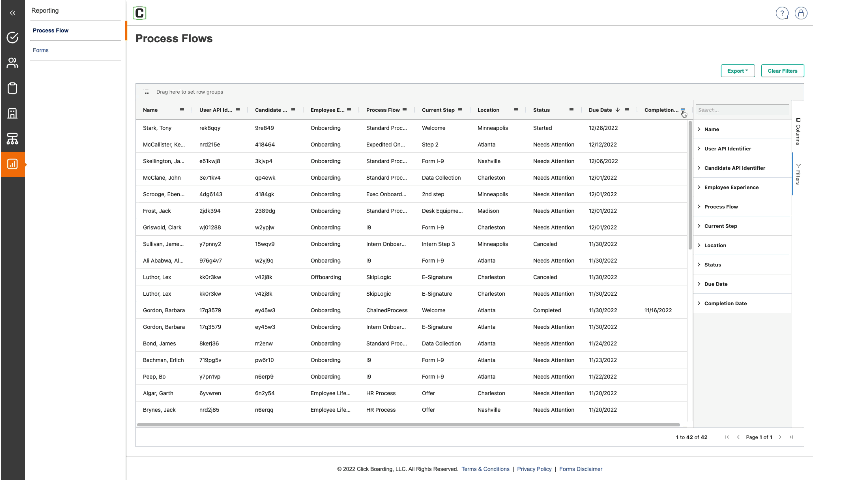Select Forms in the Reporting menu
Screen dimensions: 853x480
tap(41, 49)
